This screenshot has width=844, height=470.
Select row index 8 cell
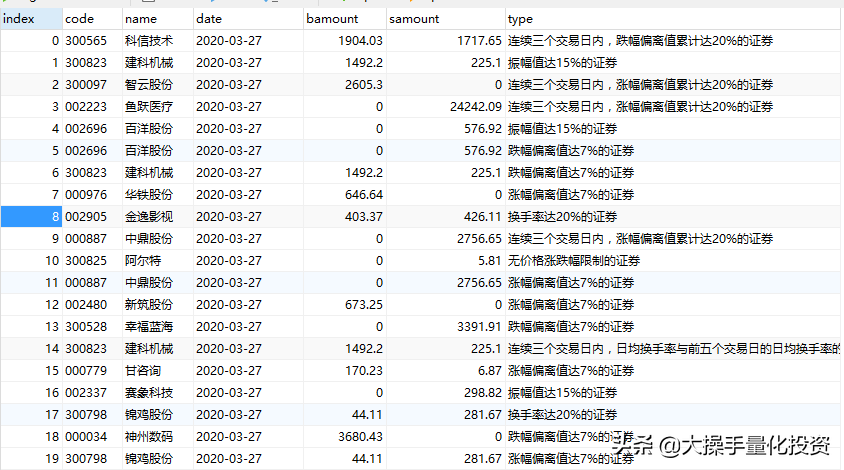pos(31,216)
